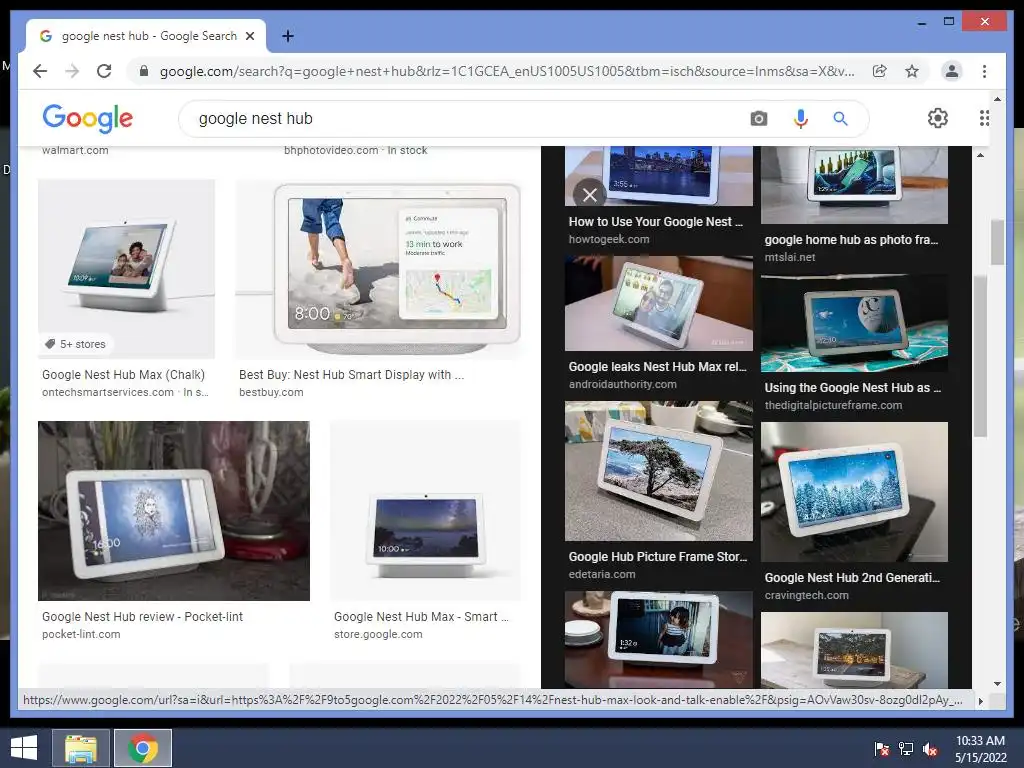The height and width of the screenshot is (768, 1024).
Task: Select the google nest hub Google Search tab
Action: click(x=146, y=36)
